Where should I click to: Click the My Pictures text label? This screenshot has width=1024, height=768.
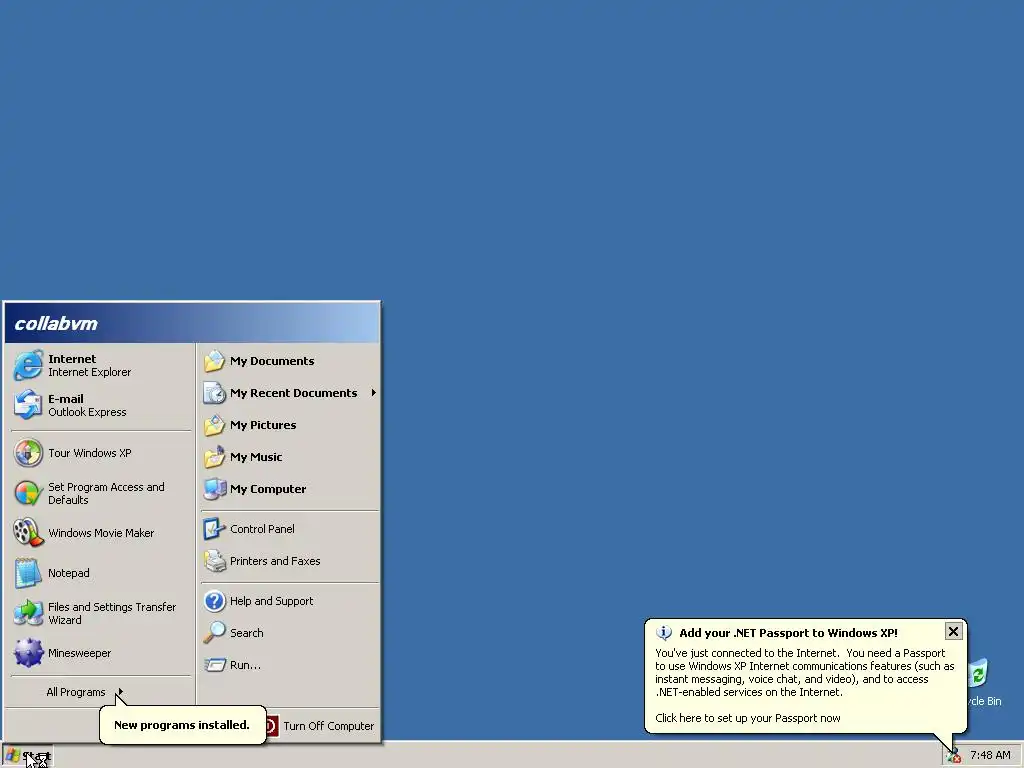click(263, 425)
